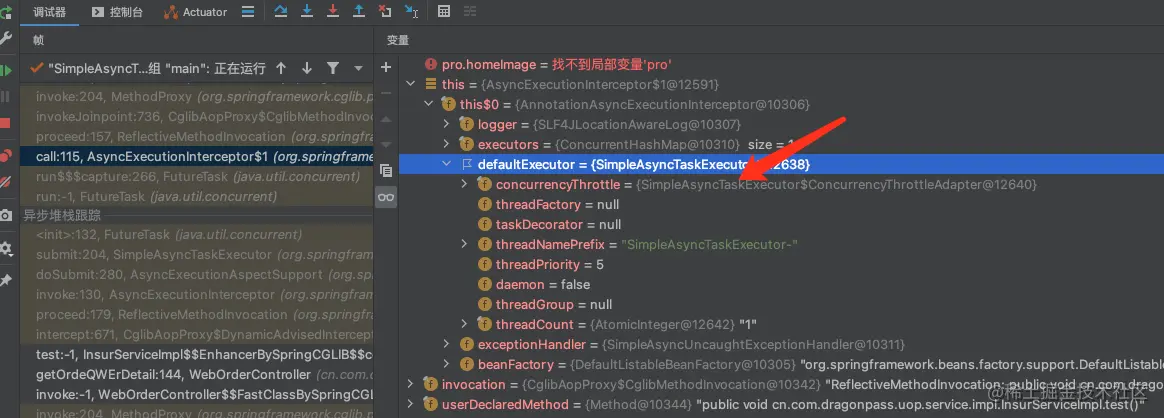Click duplicate watch copy icon
Screen dimensions: 1164x418
pos(385,170)
